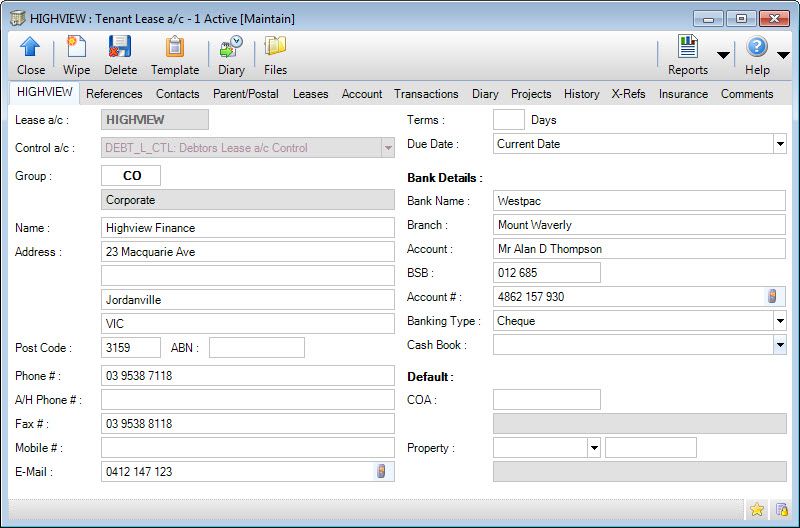Click the Phone # field

248,375
